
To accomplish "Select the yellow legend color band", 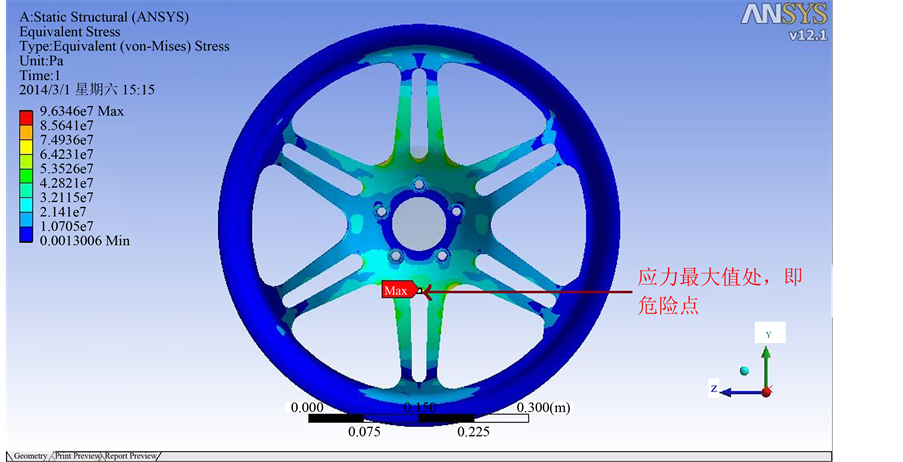I will click(x=27, y=147).
